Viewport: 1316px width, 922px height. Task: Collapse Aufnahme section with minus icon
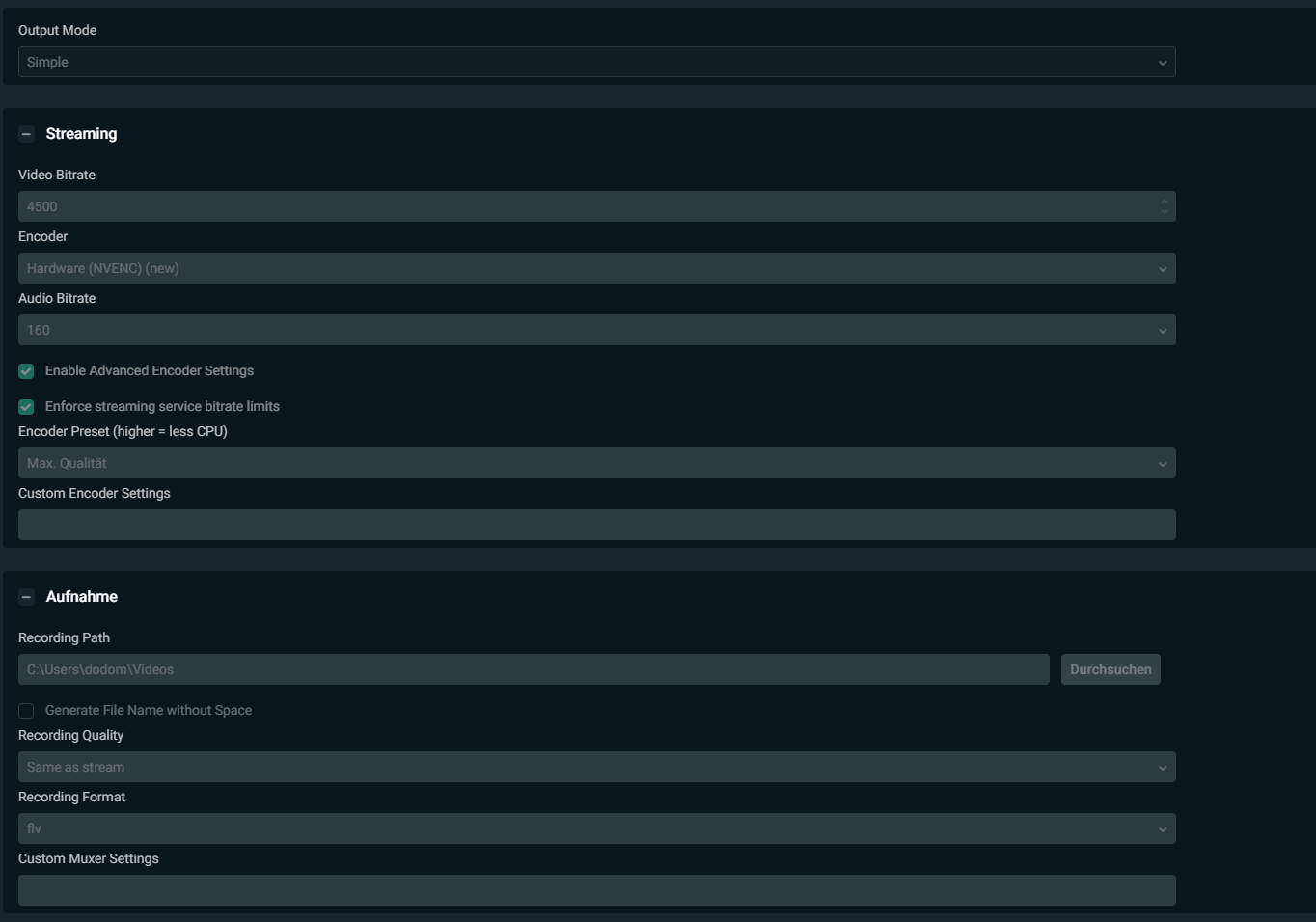[26, 597]
